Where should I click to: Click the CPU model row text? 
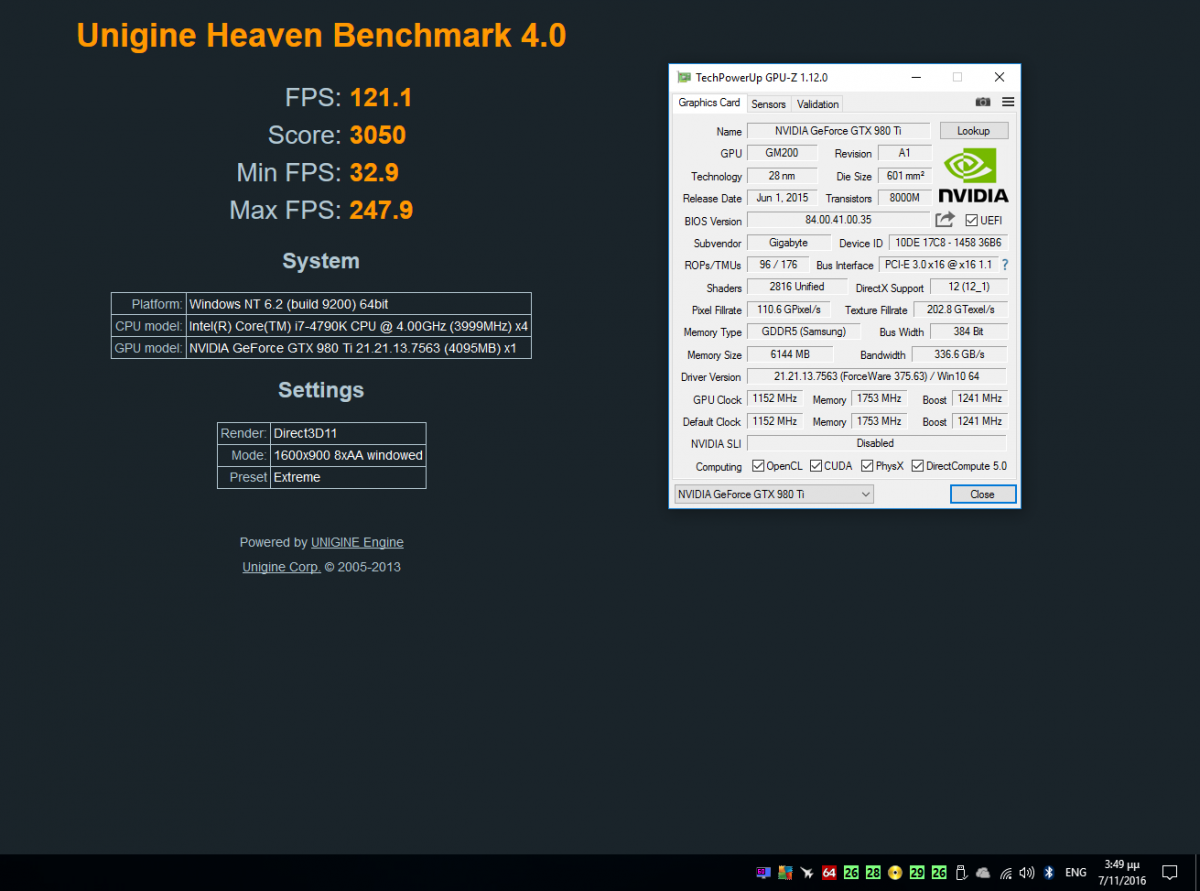[359, 326]
